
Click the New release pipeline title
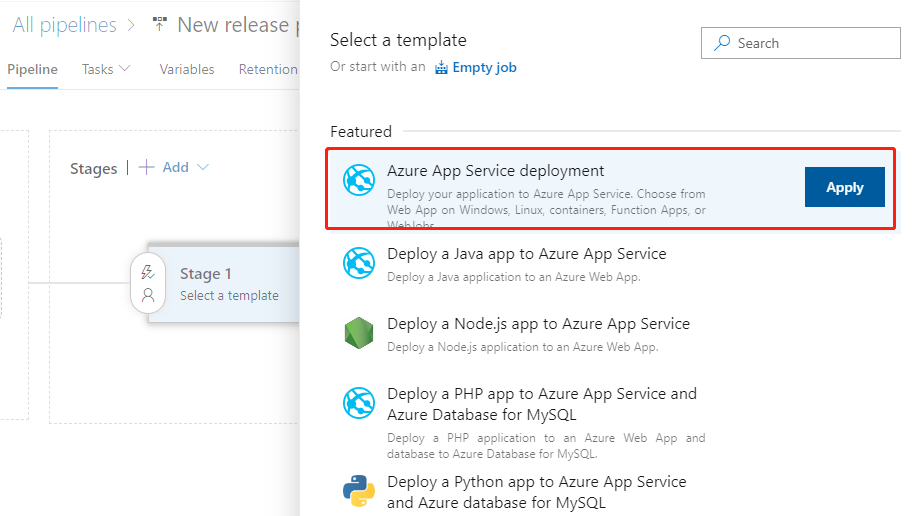coord(238,25)
